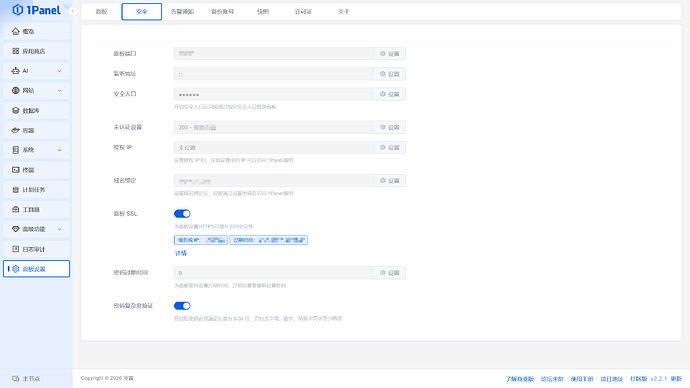Click the Copyright © 2026 footer text
The height and width of the screenshot is (388, 690).
point(107,378)
